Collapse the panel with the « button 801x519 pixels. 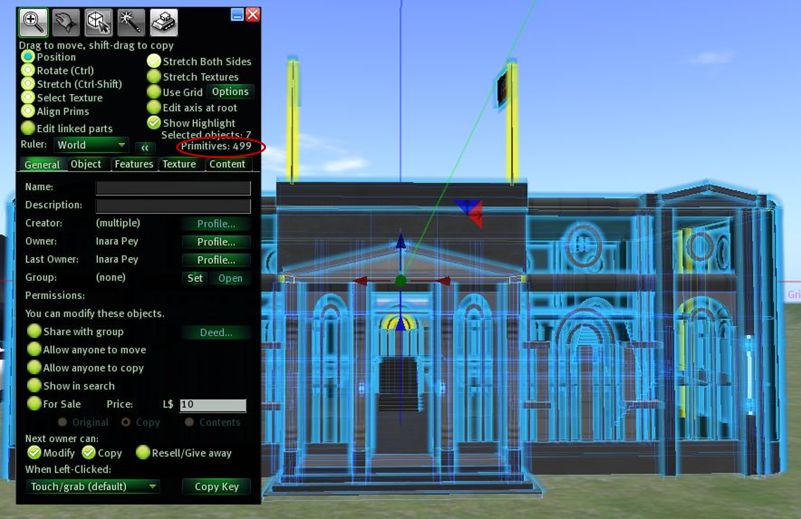click(x=146, y=146)
